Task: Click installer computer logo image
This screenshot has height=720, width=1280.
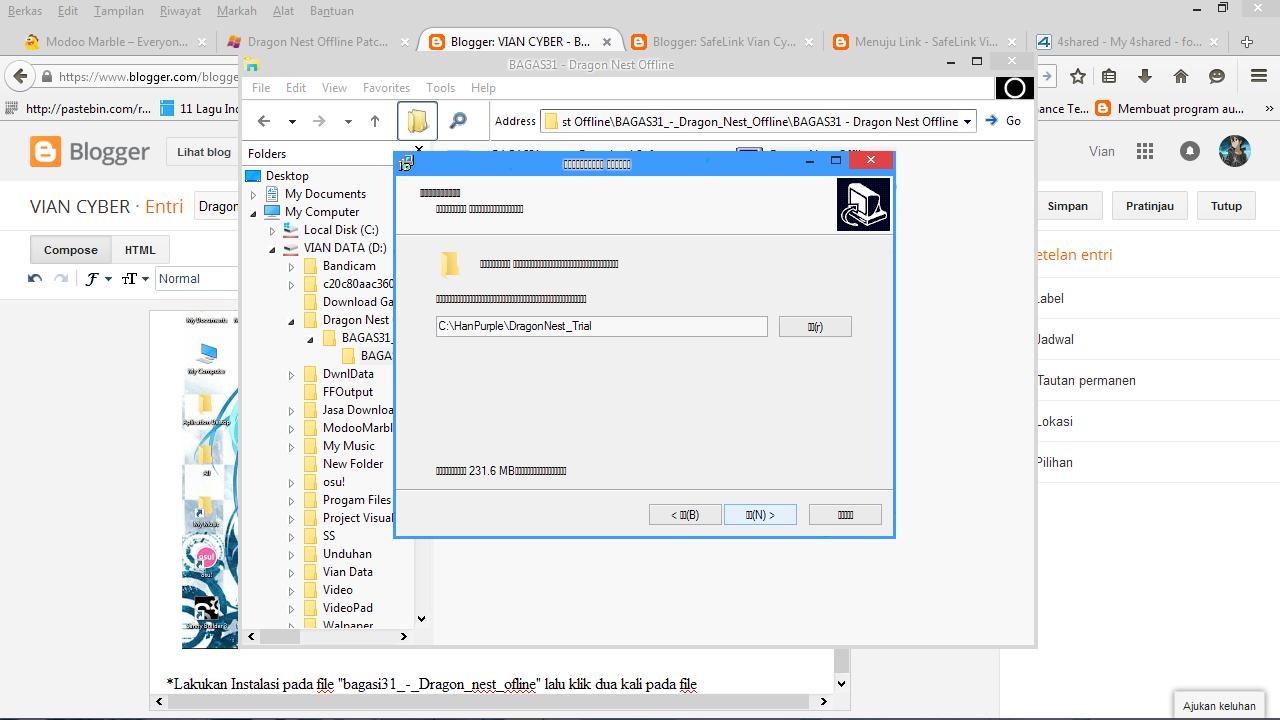Action: (x=863, y=204)
